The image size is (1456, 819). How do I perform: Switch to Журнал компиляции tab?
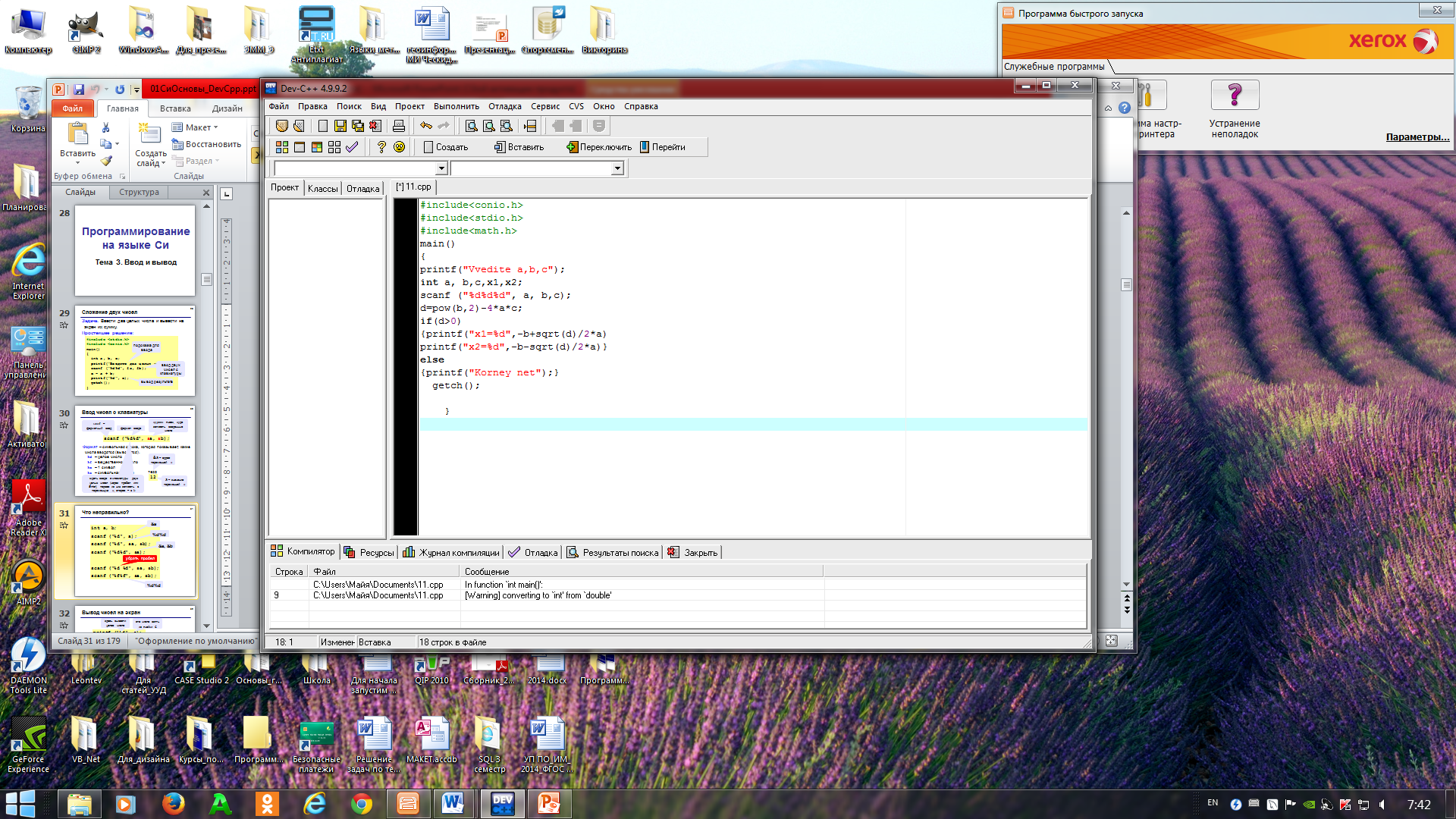[451, 552]
